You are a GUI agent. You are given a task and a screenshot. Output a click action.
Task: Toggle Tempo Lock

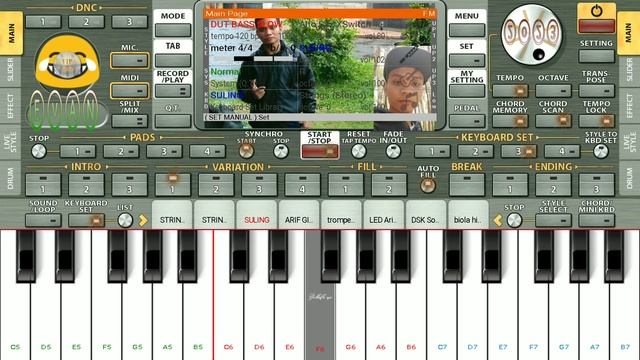click(596, 121)
